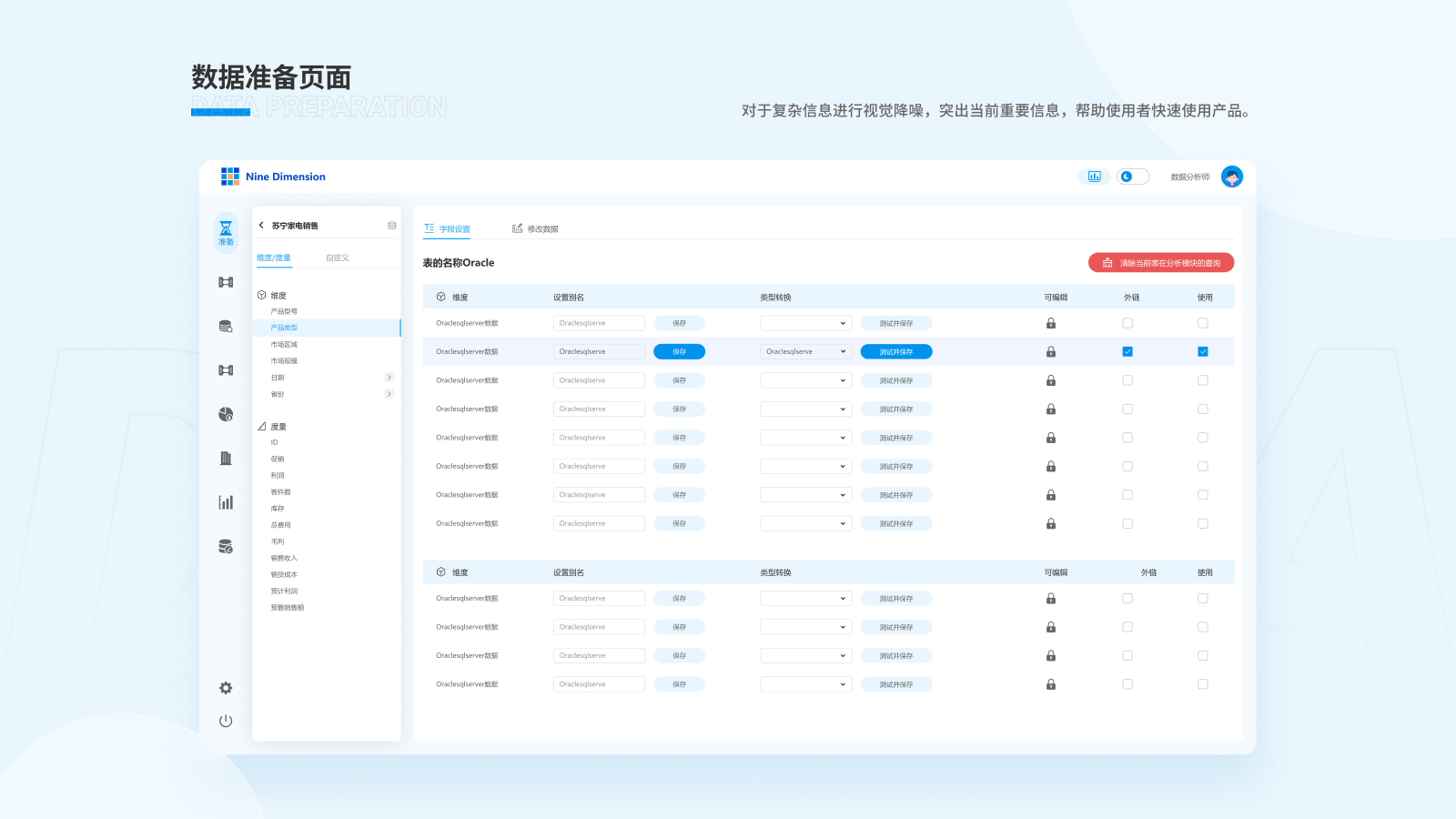Uncheck the 使用 checkbox in highlighted row

[x=1202, y=351]
